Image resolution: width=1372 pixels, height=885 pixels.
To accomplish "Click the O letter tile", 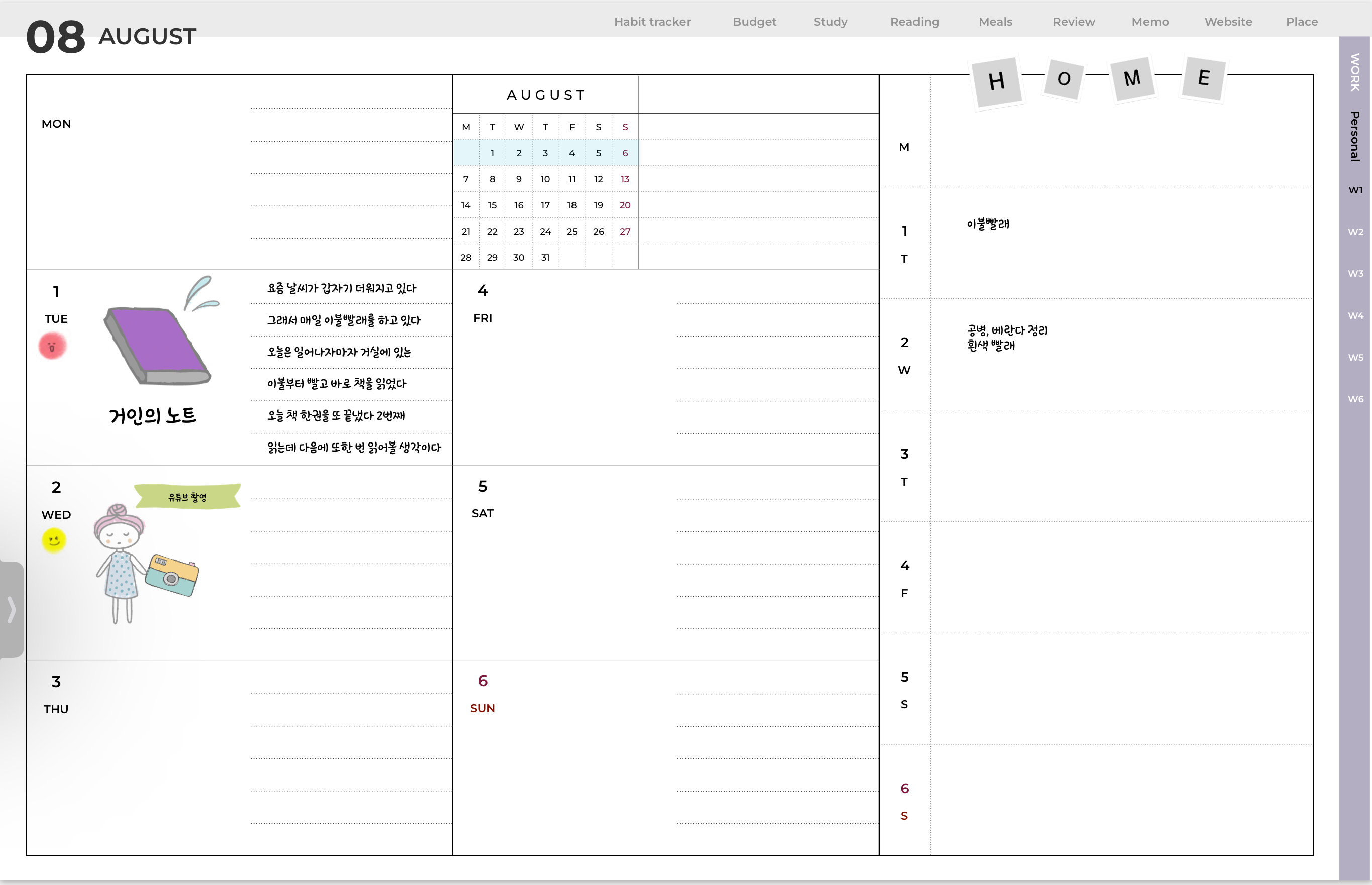I will [x=1064, y=79].
